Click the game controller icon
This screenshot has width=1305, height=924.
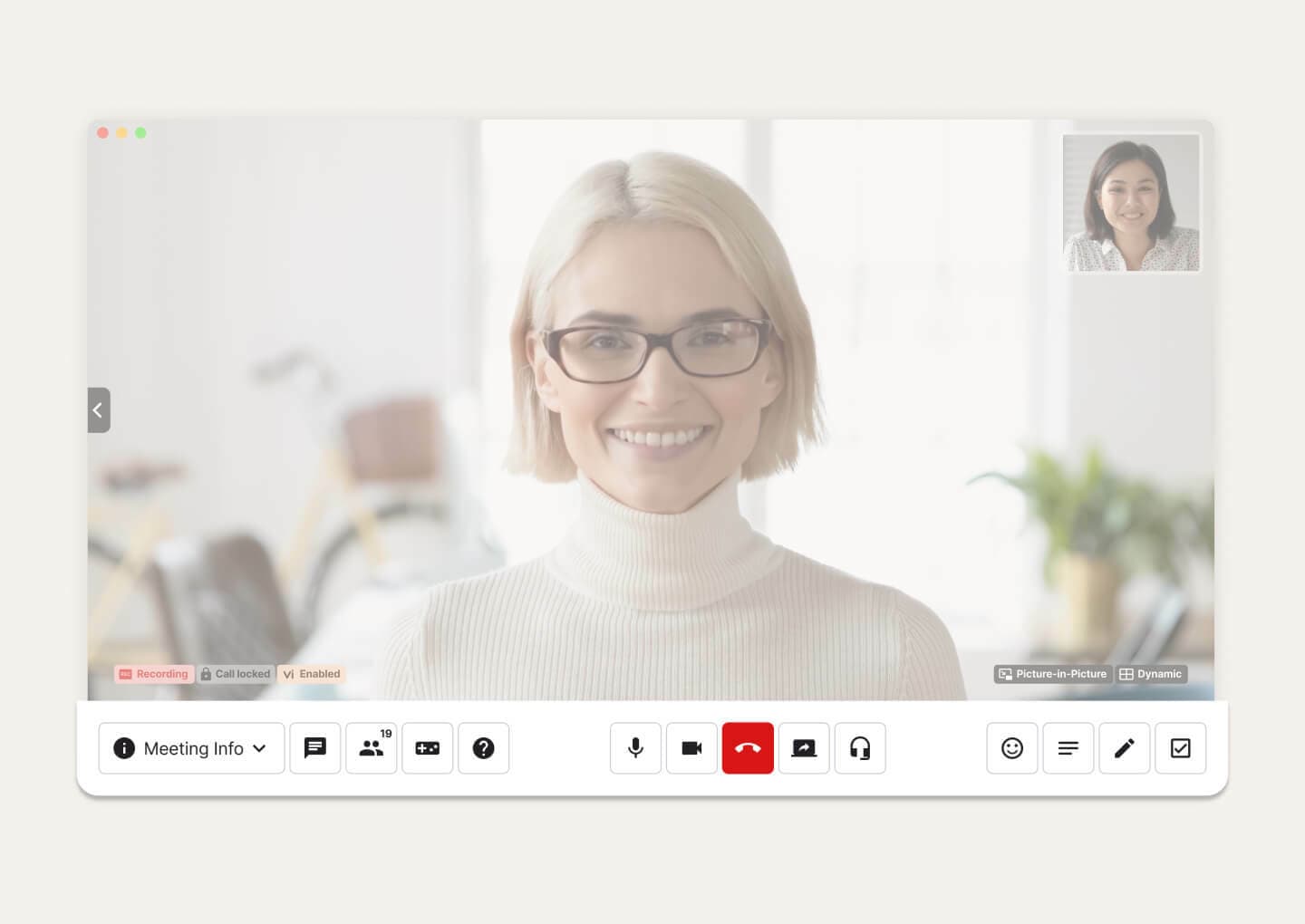(427, 748)
